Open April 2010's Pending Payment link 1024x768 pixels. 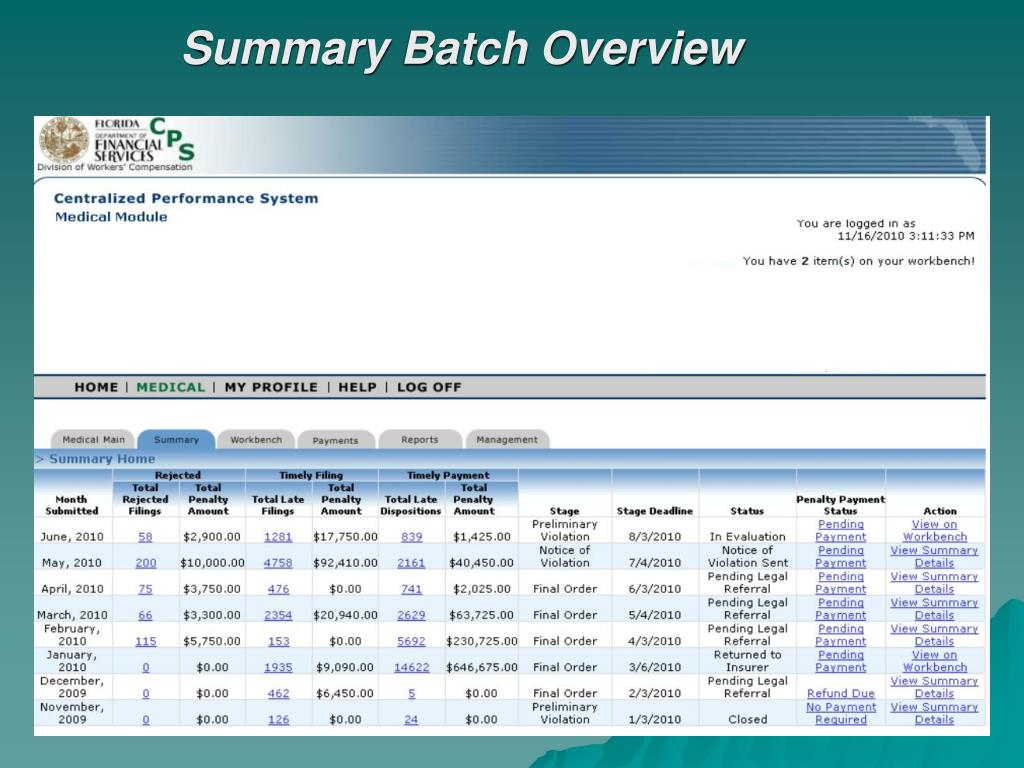coord(840,583)
